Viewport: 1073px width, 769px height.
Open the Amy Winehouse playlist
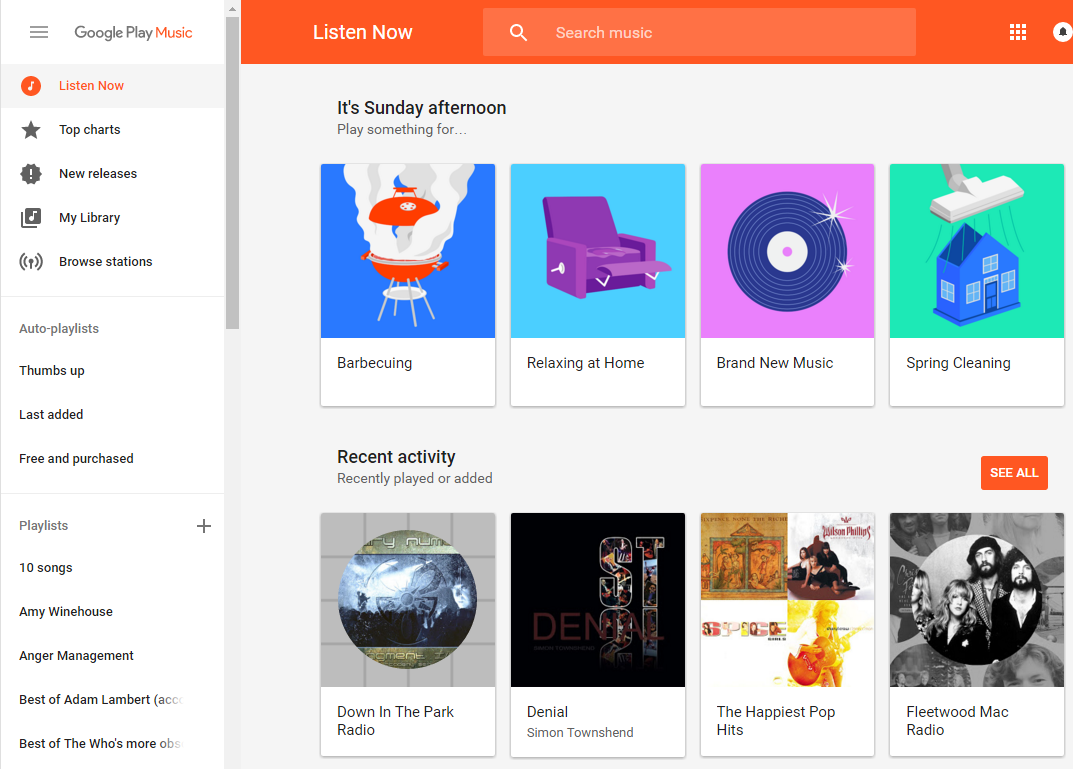coord(66,611)
